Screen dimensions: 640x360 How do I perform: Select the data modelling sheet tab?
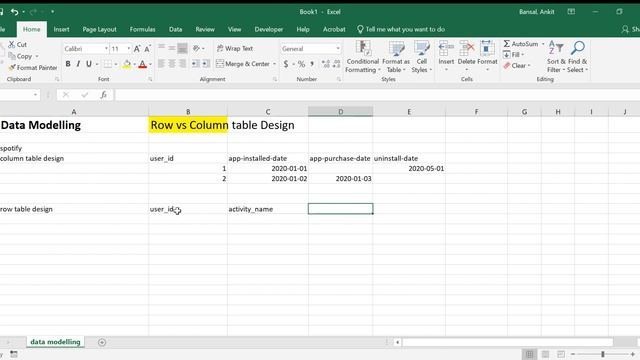[x=55, y=342]
